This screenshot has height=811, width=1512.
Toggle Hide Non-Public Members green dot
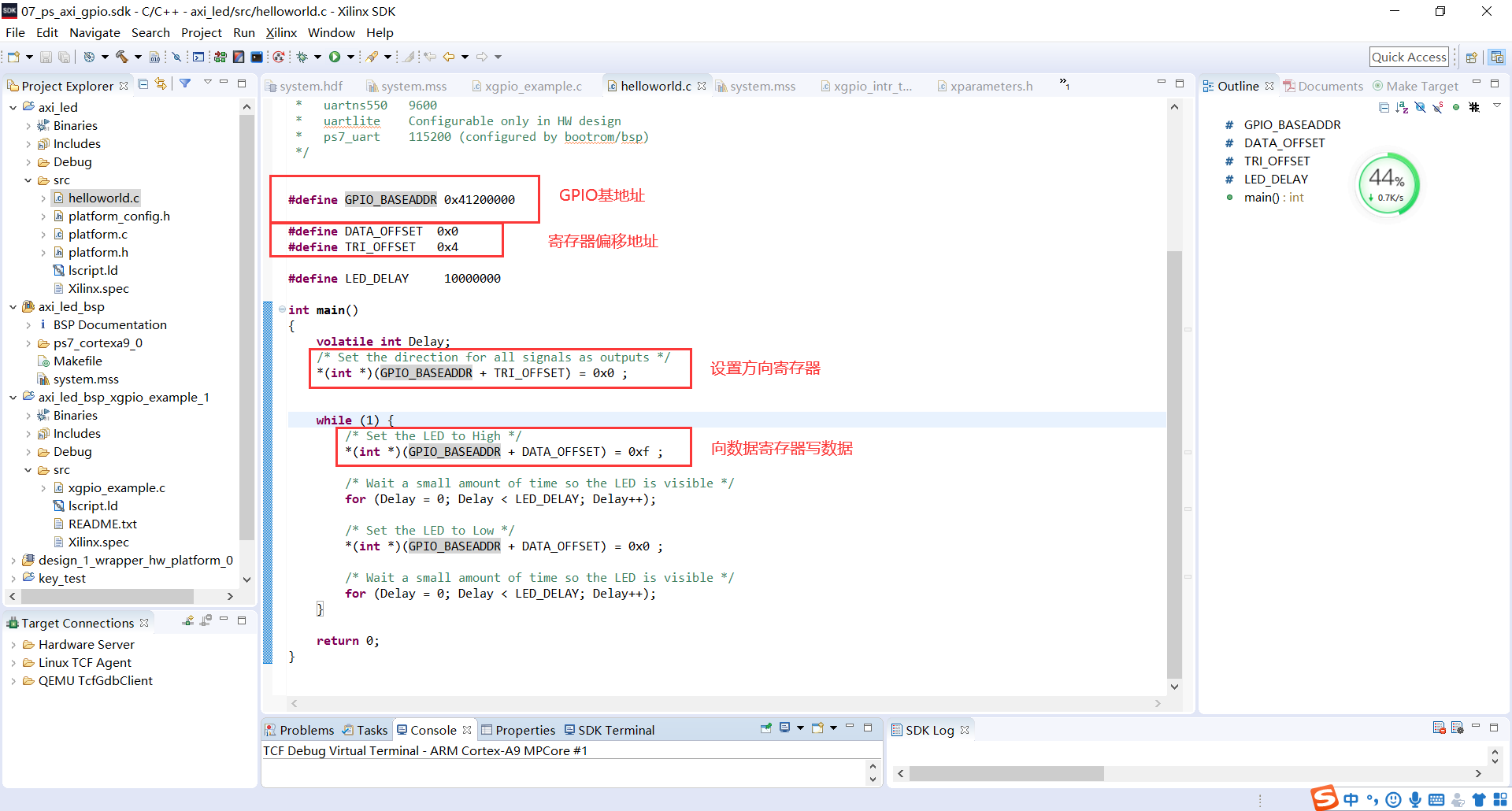click(x=1456, y=107)
